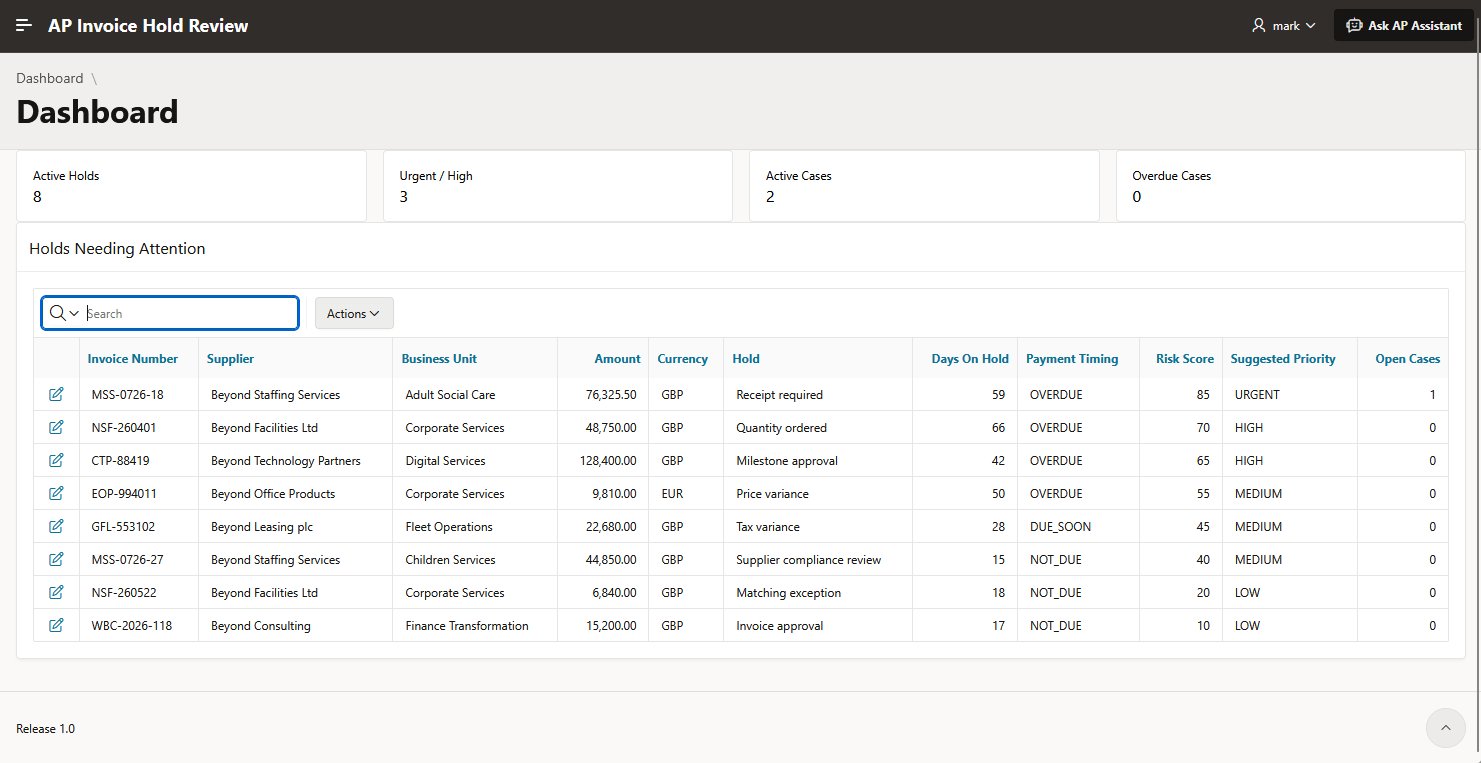The height and width of the screenshot is (763, 1481).
Task: Click the Overdue Cases card
Action: (1291, 186)
